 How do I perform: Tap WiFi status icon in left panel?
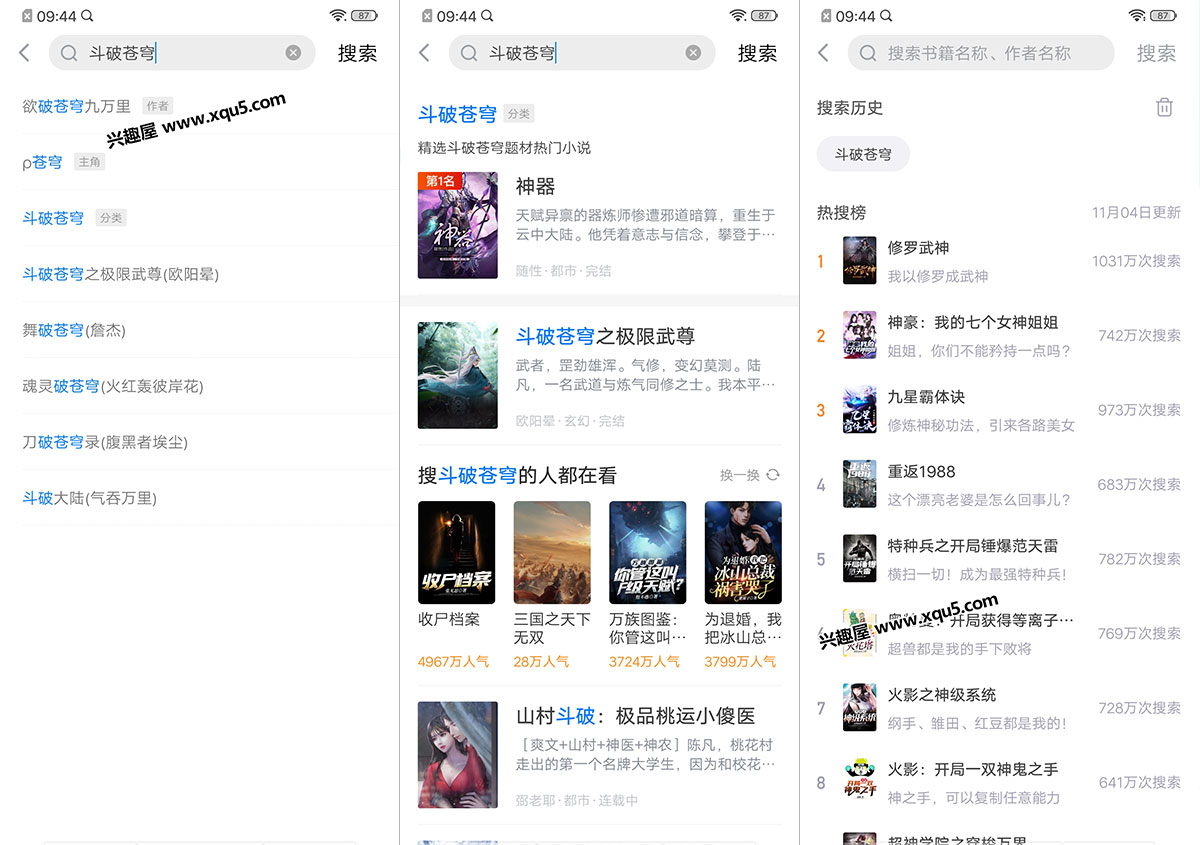[x=338, y=15]
